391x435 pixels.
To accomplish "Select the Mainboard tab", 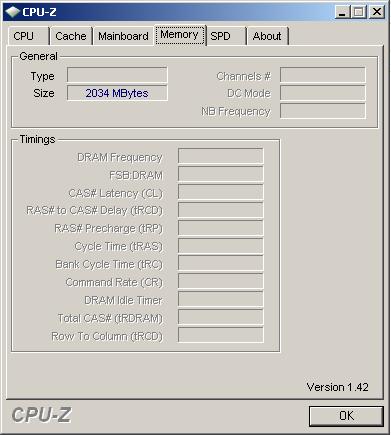I will [123, 36].
